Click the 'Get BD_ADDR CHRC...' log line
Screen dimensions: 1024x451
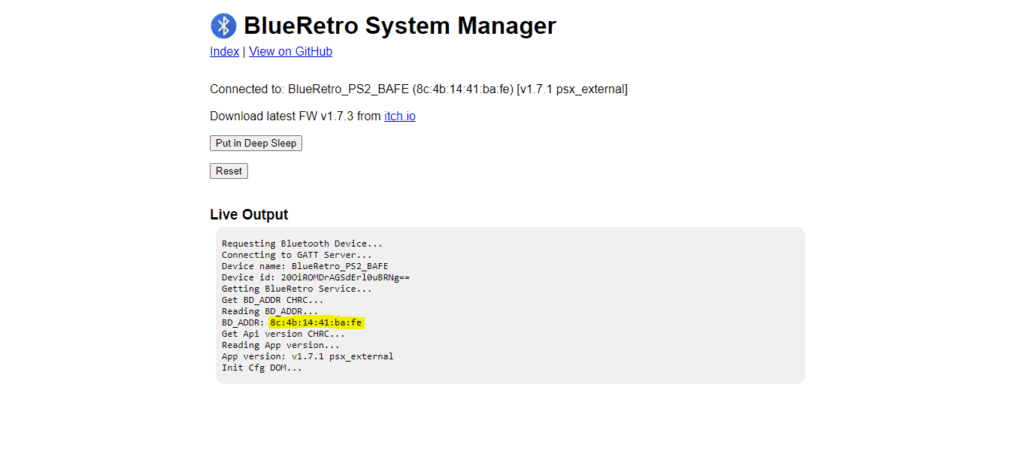(272, 300)
